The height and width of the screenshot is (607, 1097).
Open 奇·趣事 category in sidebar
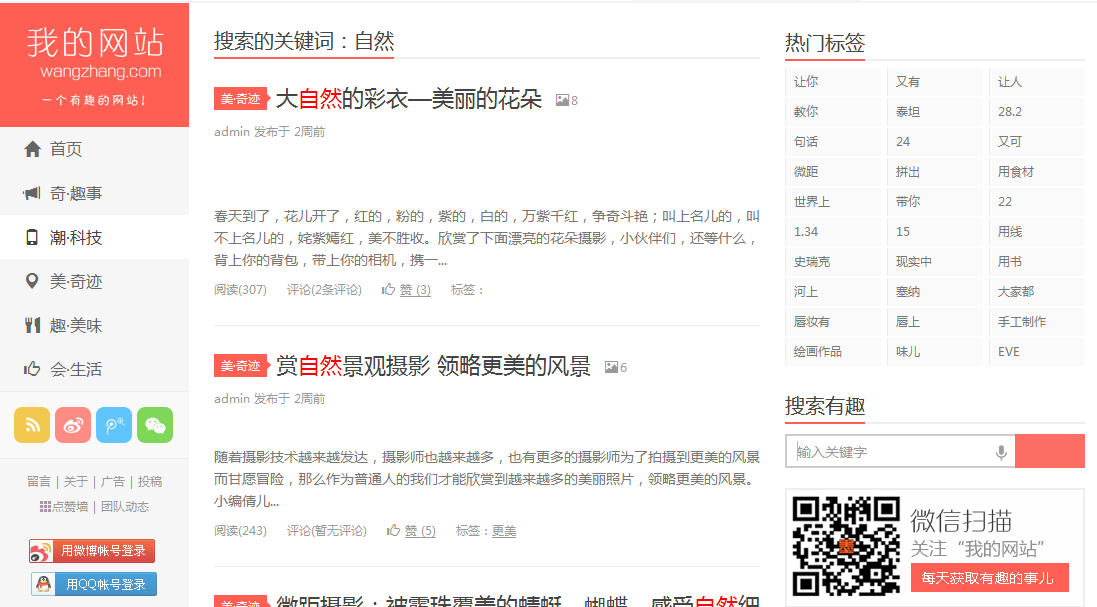point(76,193)
